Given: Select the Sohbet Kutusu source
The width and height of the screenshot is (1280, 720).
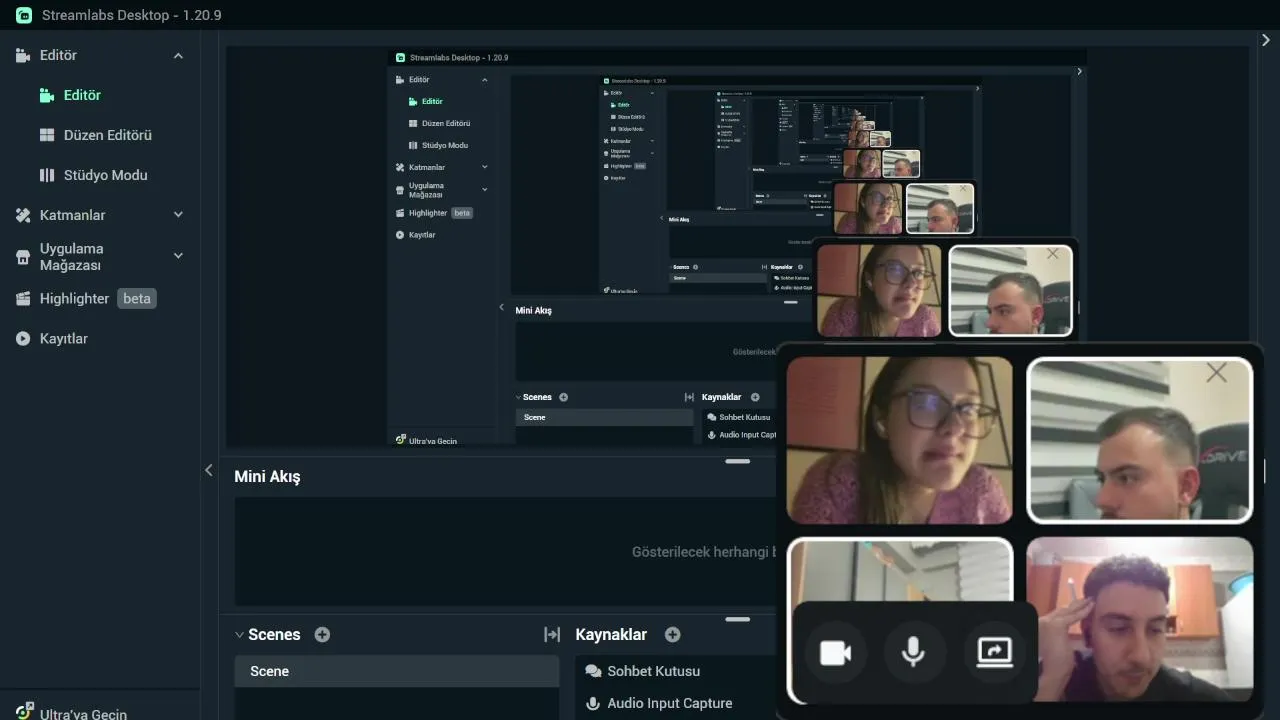Looking at the screenshot, I should pyautogui.click(x=653, y=671).
